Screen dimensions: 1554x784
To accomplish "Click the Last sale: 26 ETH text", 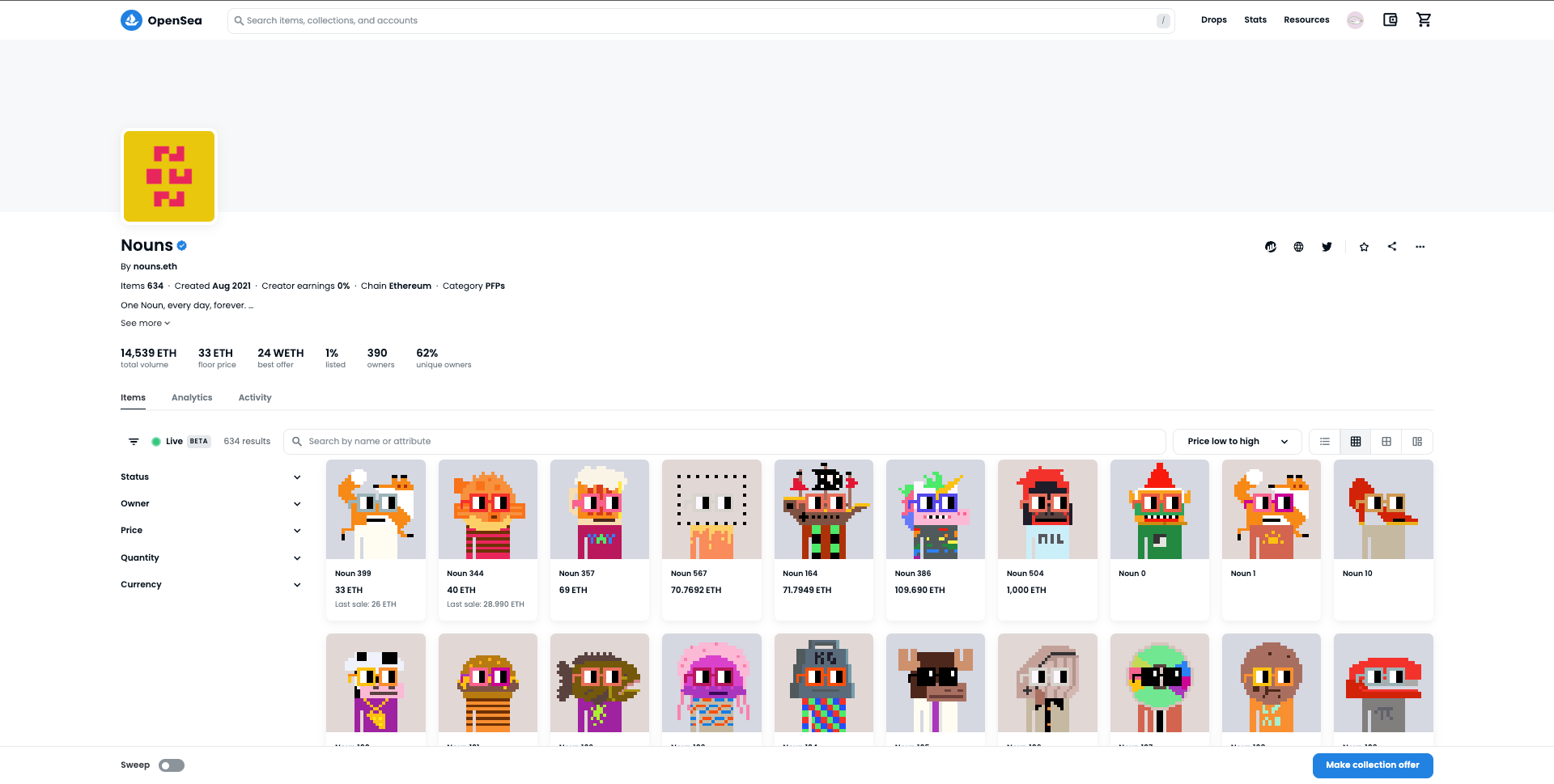I will 365,605.
